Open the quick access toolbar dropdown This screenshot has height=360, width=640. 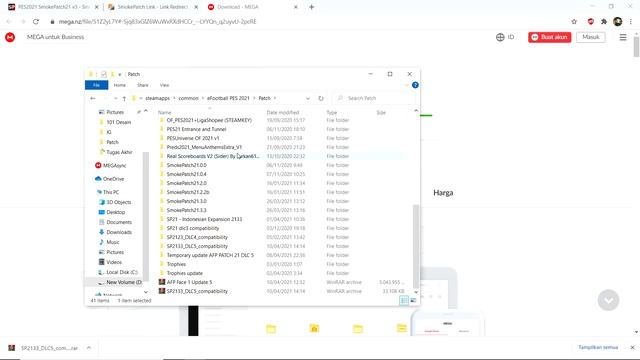pos(120,74)
